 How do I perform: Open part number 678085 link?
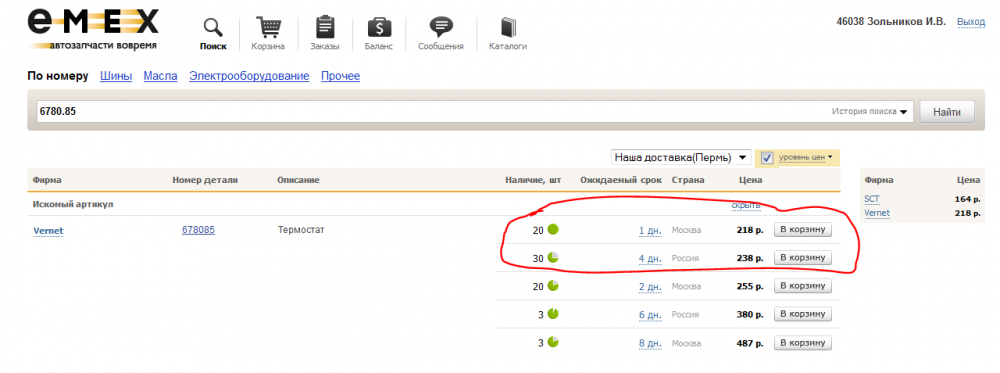(x=198, y=230)
